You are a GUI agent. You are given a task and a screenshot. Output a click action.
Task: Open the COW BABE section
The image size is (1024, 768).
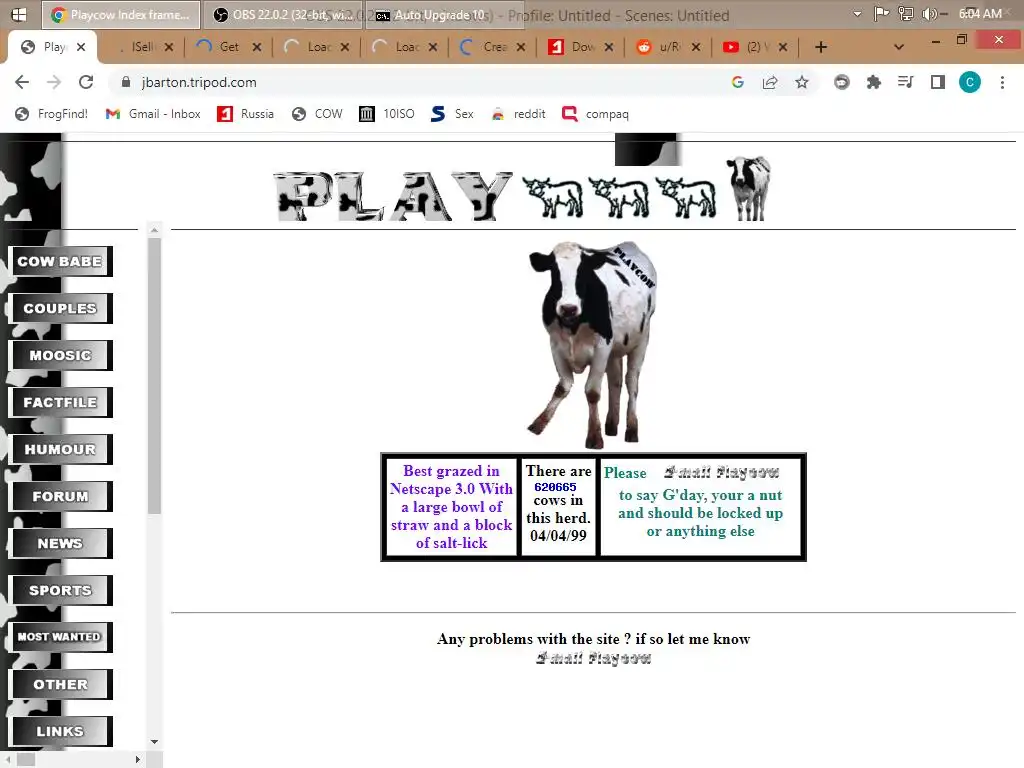60,261
